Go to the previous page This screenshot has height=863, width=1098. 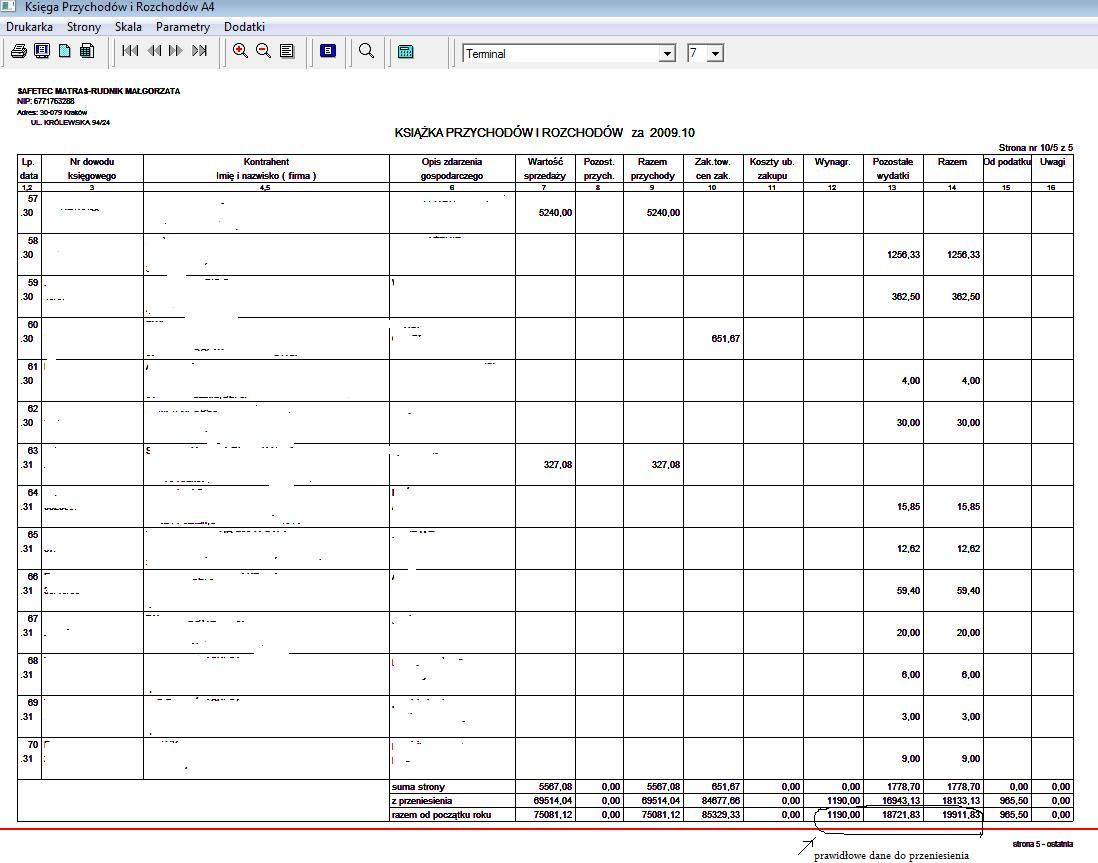(154, 51)
